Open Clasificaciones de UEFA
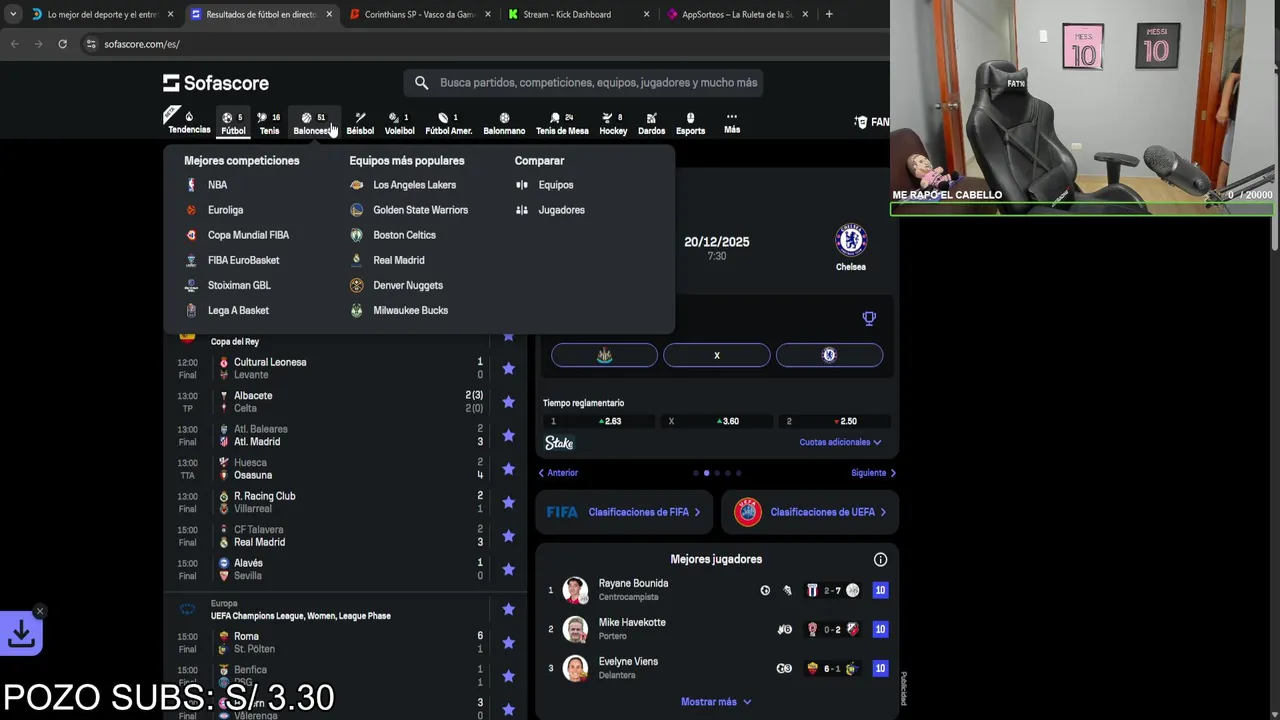The width and height of the screenshot is (1280, 720). click(x=809, y=512)
